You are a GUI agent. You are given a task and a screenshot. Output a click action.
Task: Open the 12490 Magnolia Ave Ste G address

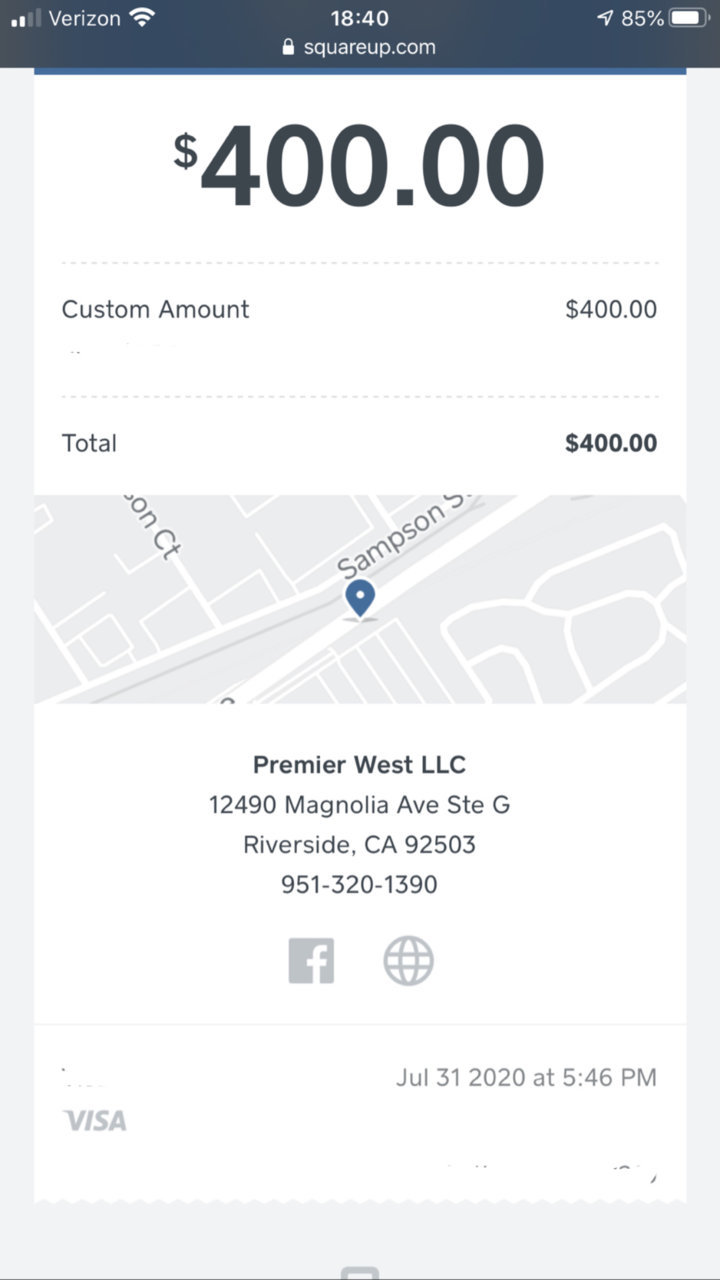pos(359,805)
